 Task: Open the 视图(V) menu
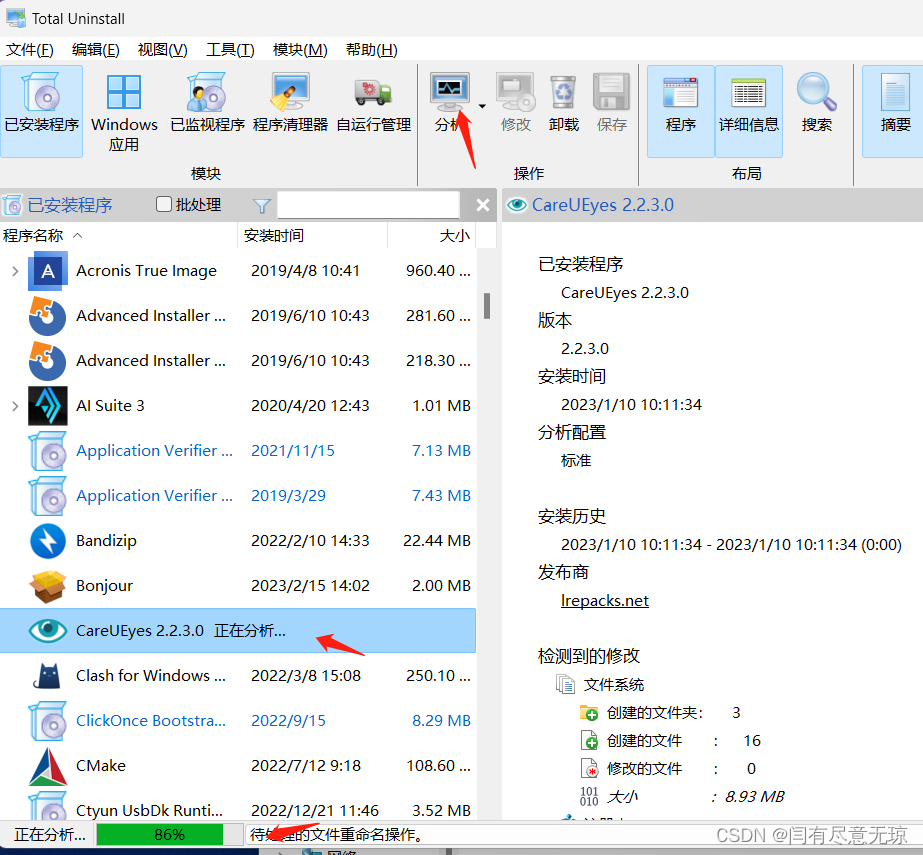162,49
